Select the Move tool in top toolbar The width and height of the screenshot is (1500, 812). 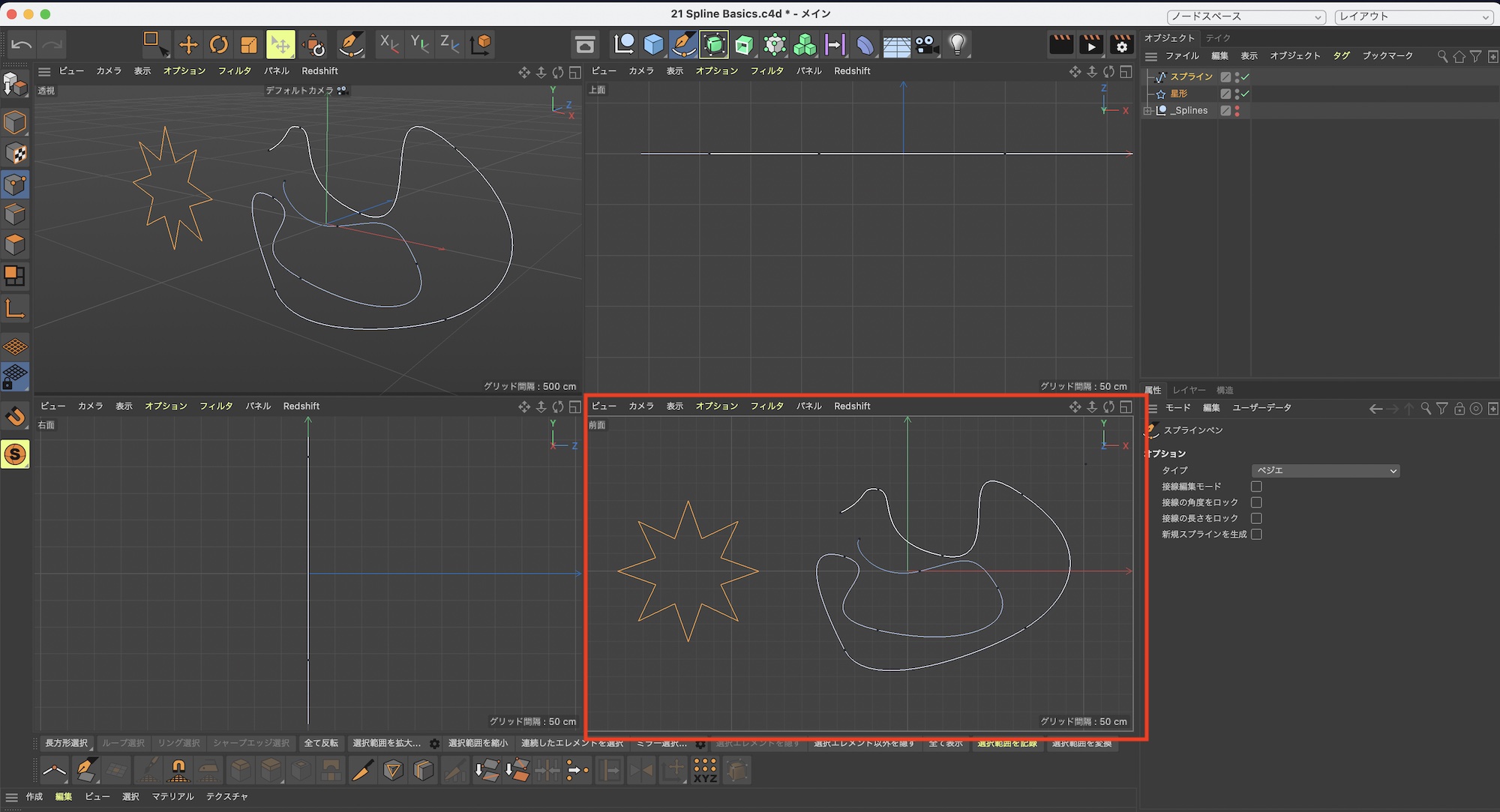click(188, 45)
